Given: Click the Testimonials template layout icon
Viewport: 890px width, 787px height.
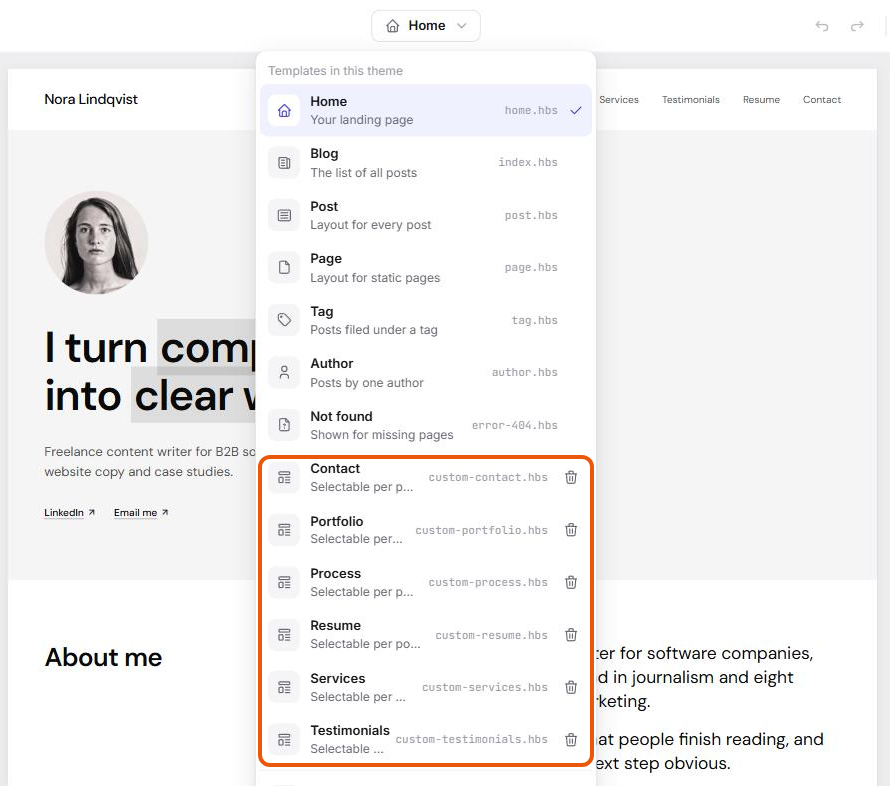Looking at the screenshot, I should point(284,740).
